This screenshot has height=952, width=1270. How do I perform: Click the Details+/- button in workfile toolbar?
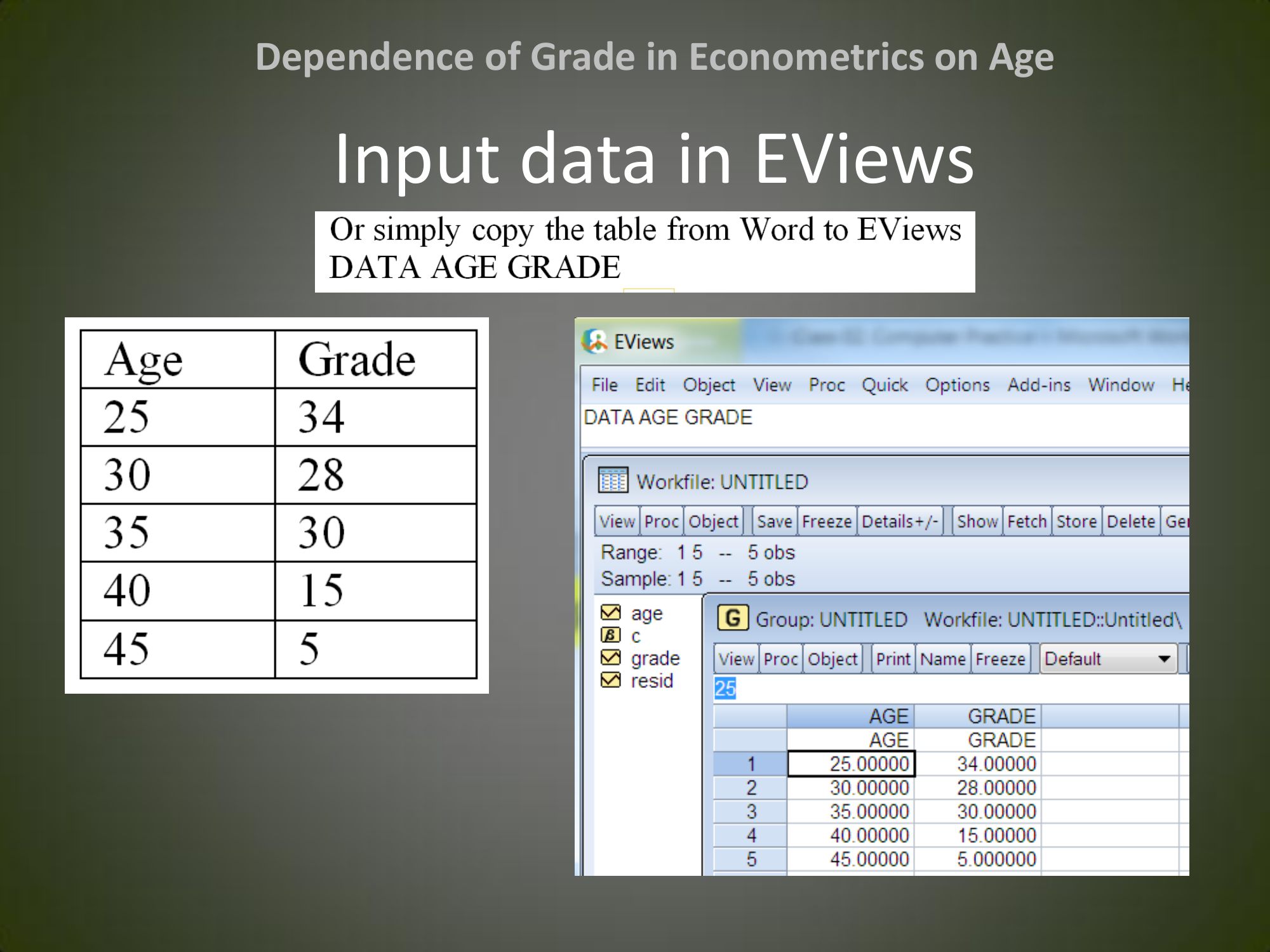pos(899,521)
